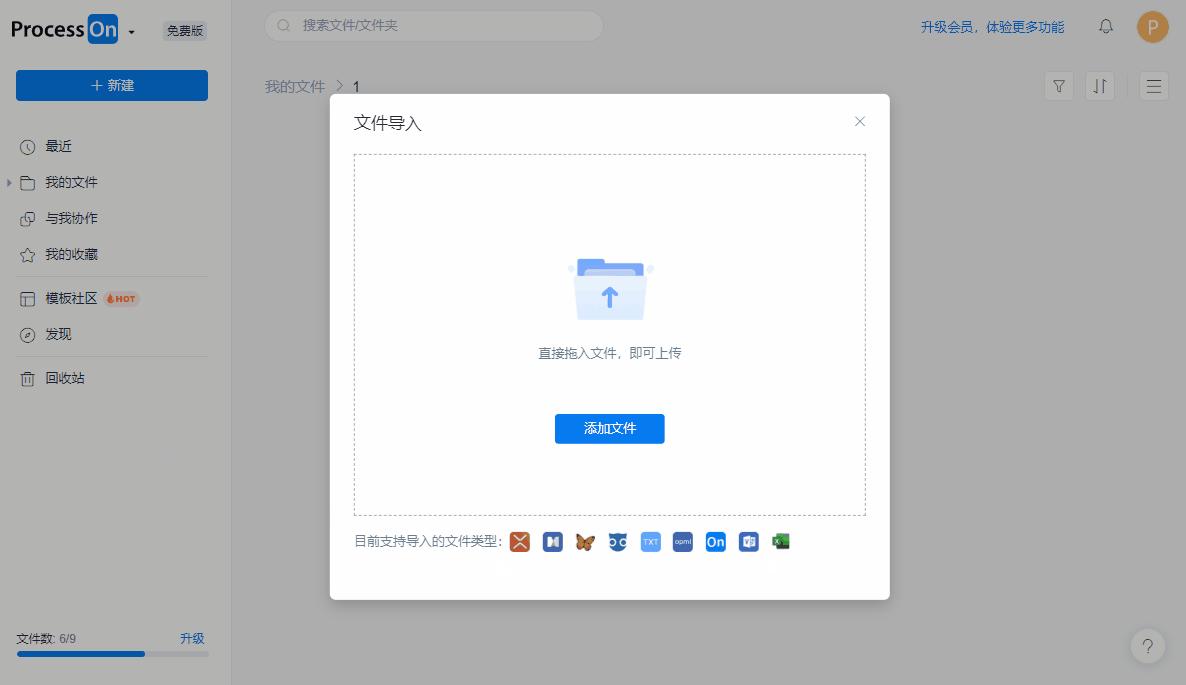Open 最近 in the sidebar

pyautogui.click(x=59, y=147)
